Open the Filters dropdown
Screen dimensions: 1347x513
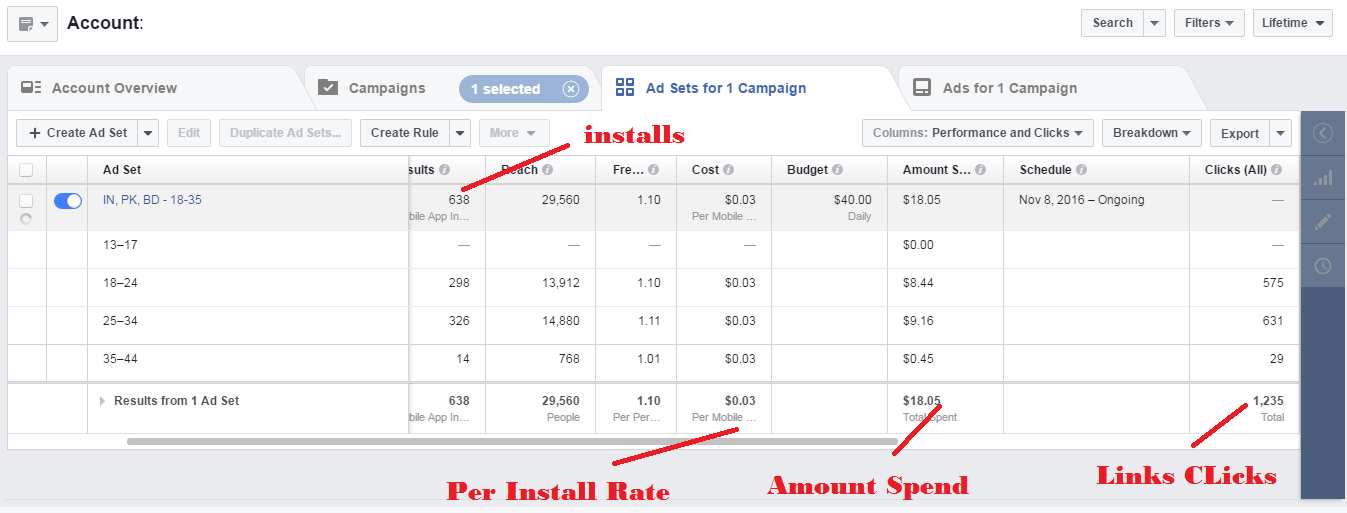pos(1209,23)
